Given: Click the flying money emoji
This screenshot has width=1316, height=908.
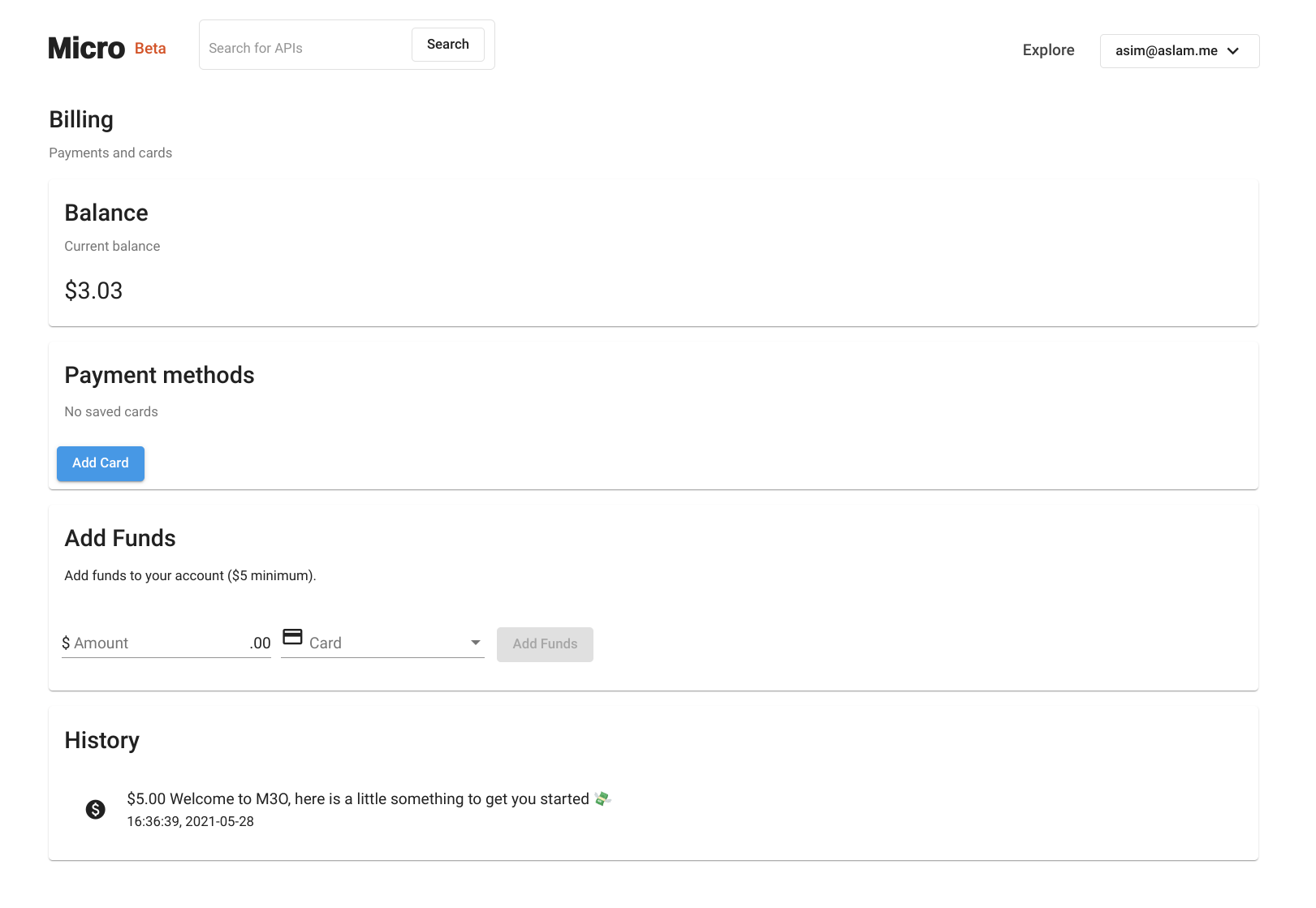Looking at the screenshot, I should pyautogui.click(x=602, y=798).
